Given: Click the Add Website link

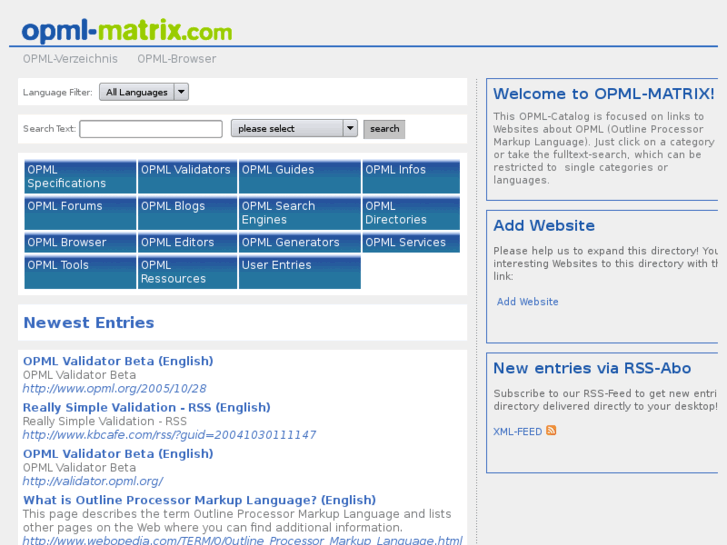Looking at the screenshot, I should tap(527, 301).
